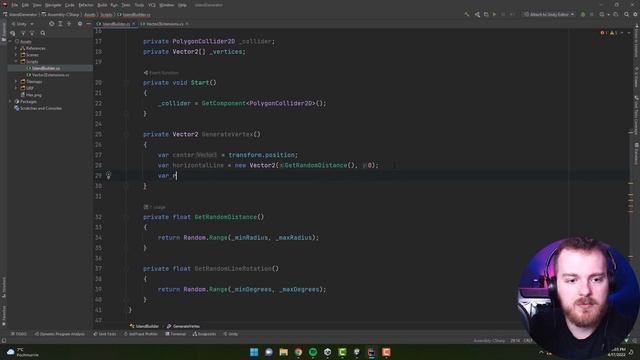Click the build hammer icon
The width and height of the screenshot is (640, 360).
467,15
